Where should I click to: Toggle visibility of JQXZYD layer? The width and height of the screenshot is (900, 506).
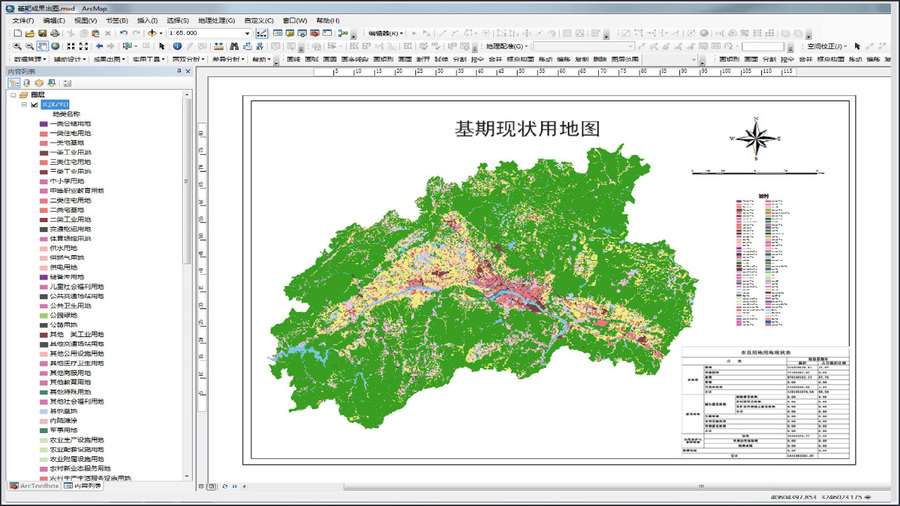tap(34, 104)
